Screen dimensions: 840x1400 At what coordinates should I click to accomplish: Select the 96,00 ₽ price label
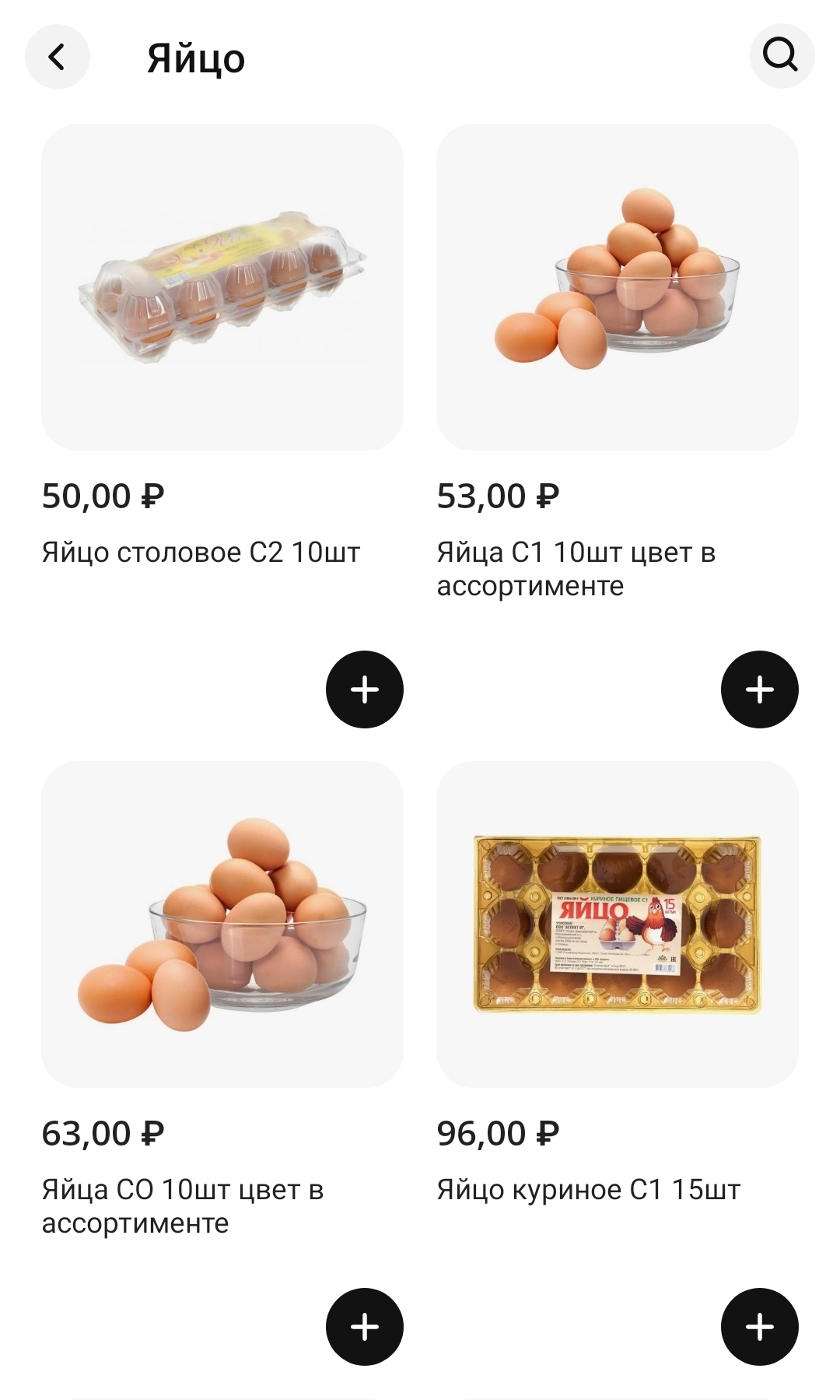(x=498, y=1134)
